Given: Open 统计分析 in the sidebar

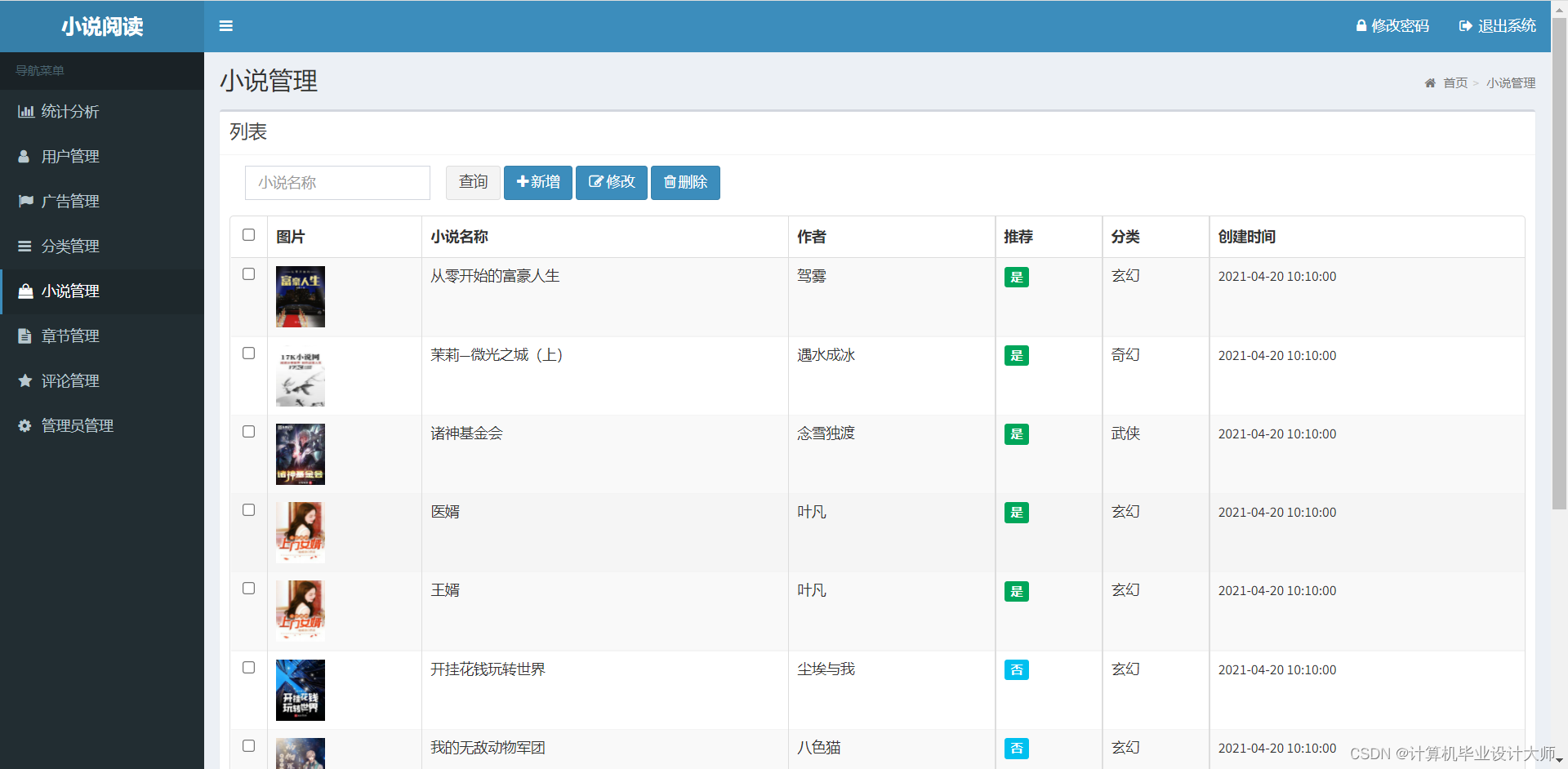Looking at the screenshot, I should [102, 112].
